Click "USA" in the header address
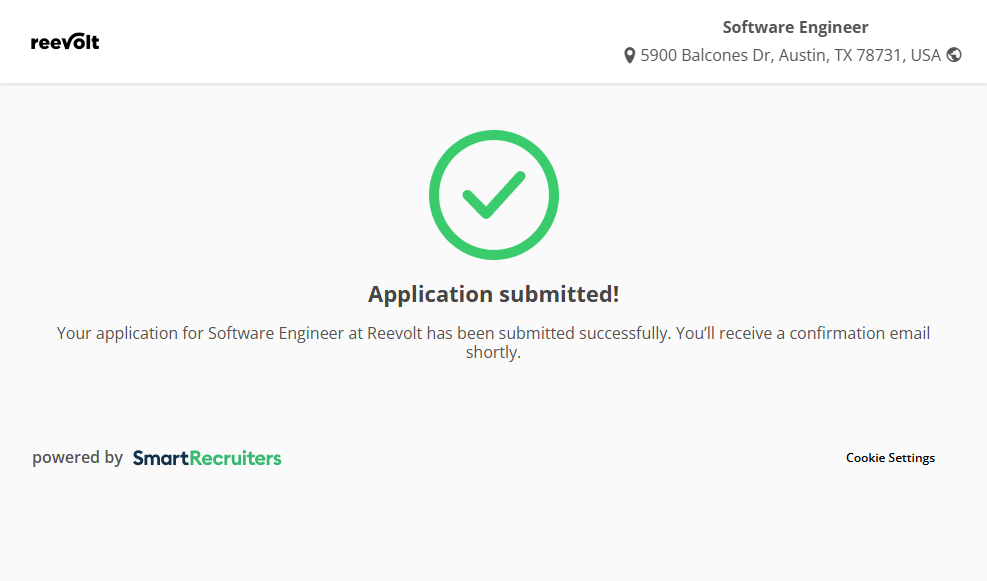The width and height of the screenshot is (987, 581). [x=925, y=55]
